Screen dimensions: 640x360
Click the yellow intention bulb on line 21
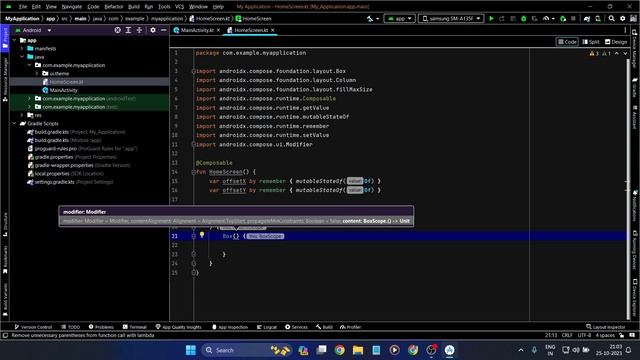point(202,235)
